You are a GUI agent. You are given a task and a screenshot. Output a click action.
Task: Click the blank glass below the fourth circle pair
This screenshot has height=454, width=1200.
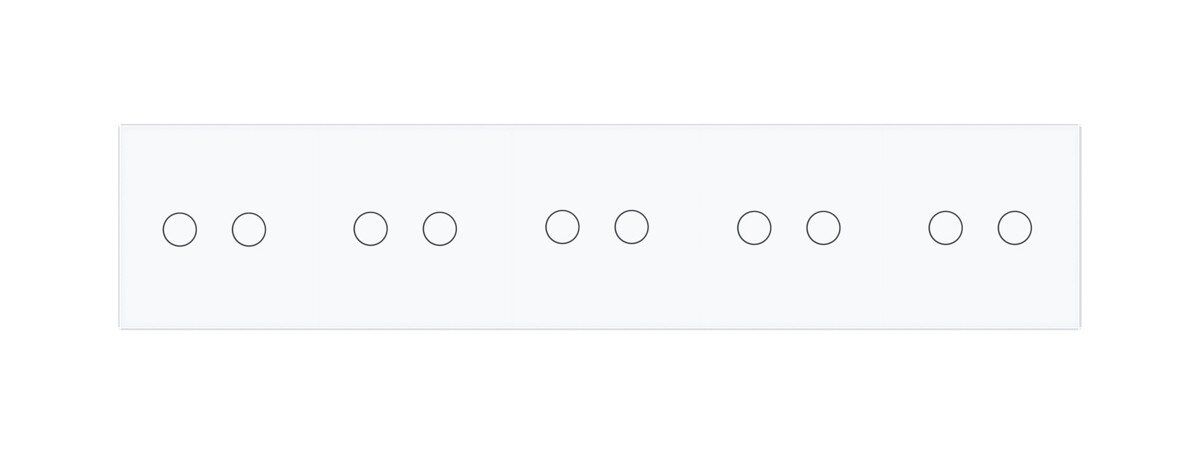coord(788,286)
